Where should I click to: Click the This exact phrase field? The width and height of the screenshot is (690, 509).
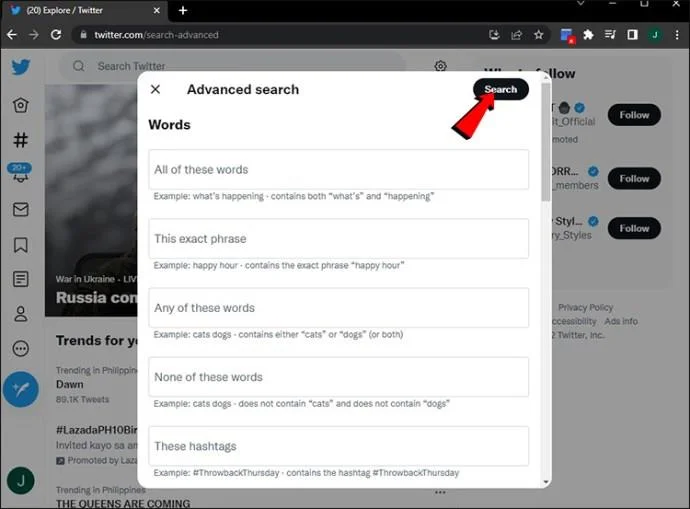[338, 238]
